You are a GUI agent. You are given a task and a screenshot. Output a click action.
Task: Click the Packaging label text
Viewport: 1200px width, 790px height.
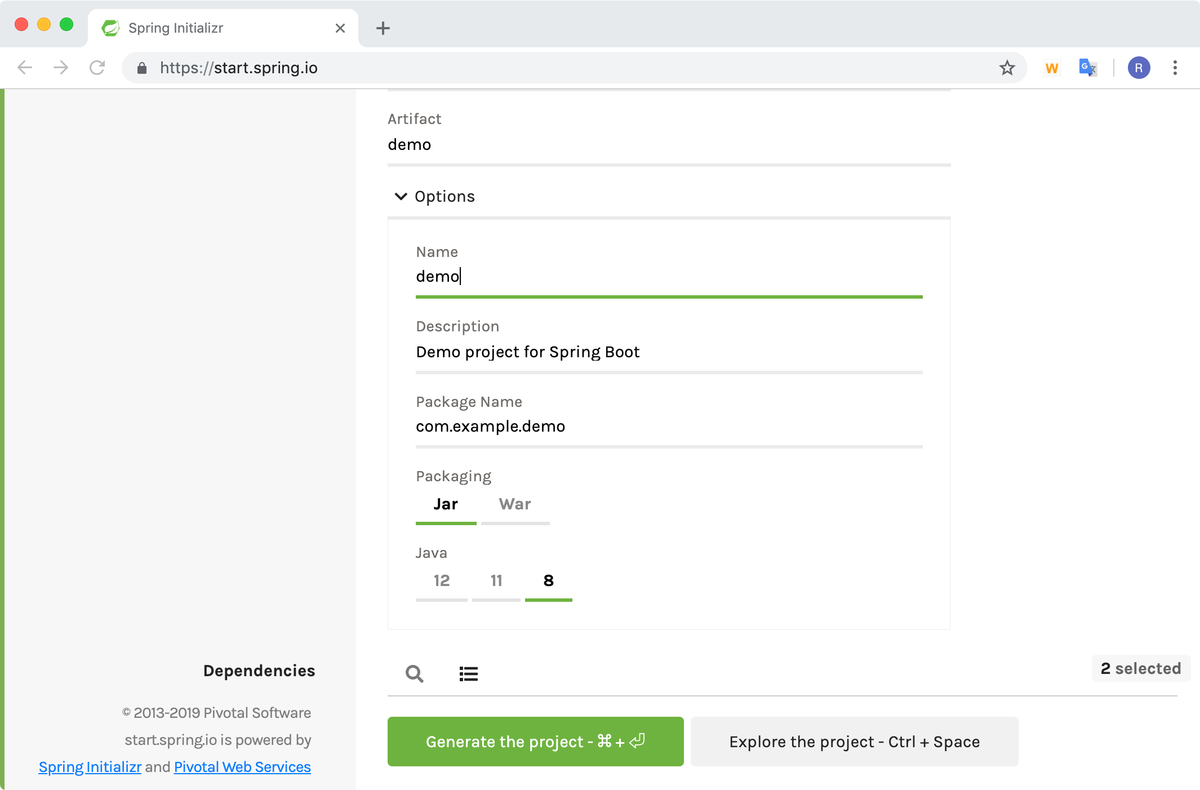click(454, 476)
